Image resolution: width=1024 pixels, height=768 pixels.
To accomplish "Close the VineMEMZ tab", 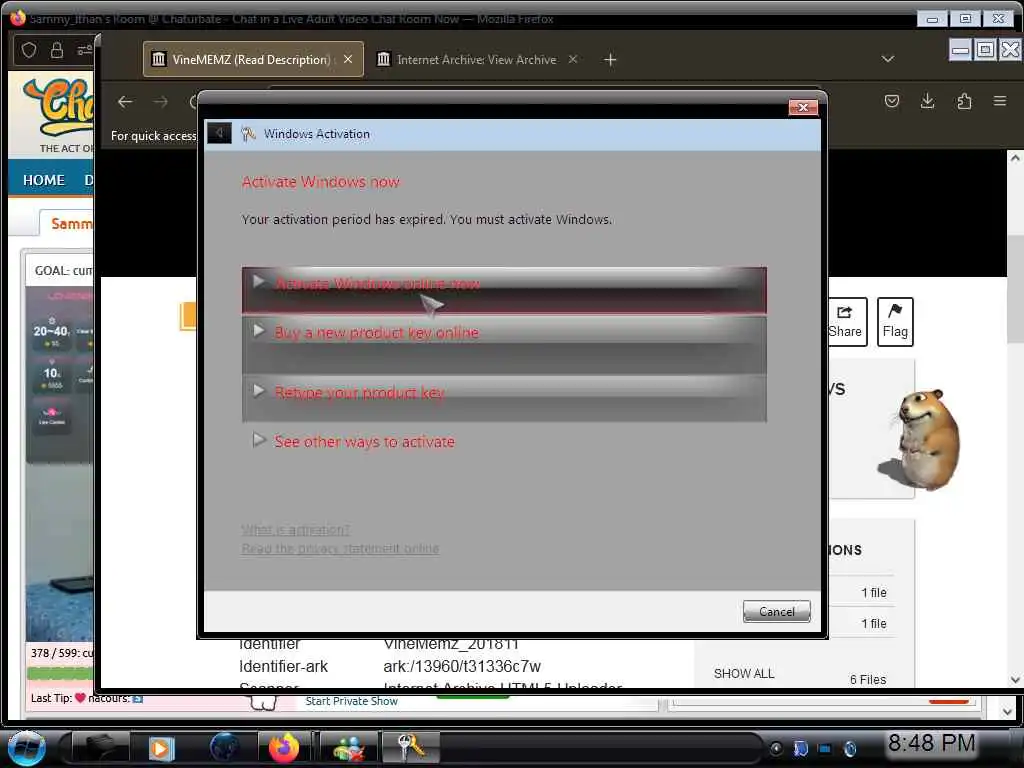I will 348,59.
